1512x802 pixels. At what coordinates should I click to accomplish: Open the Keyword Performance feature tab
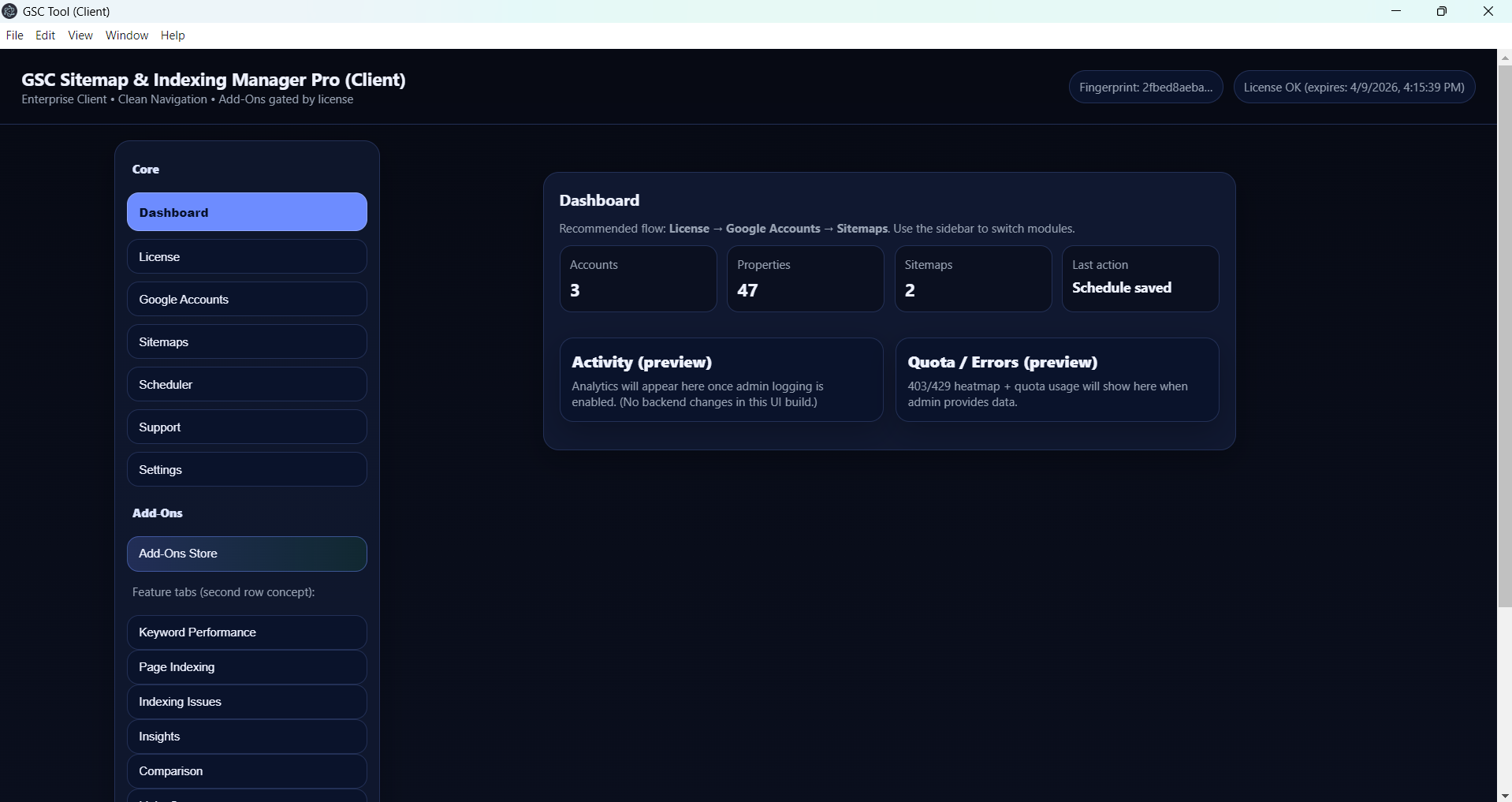tap(247, 632)
